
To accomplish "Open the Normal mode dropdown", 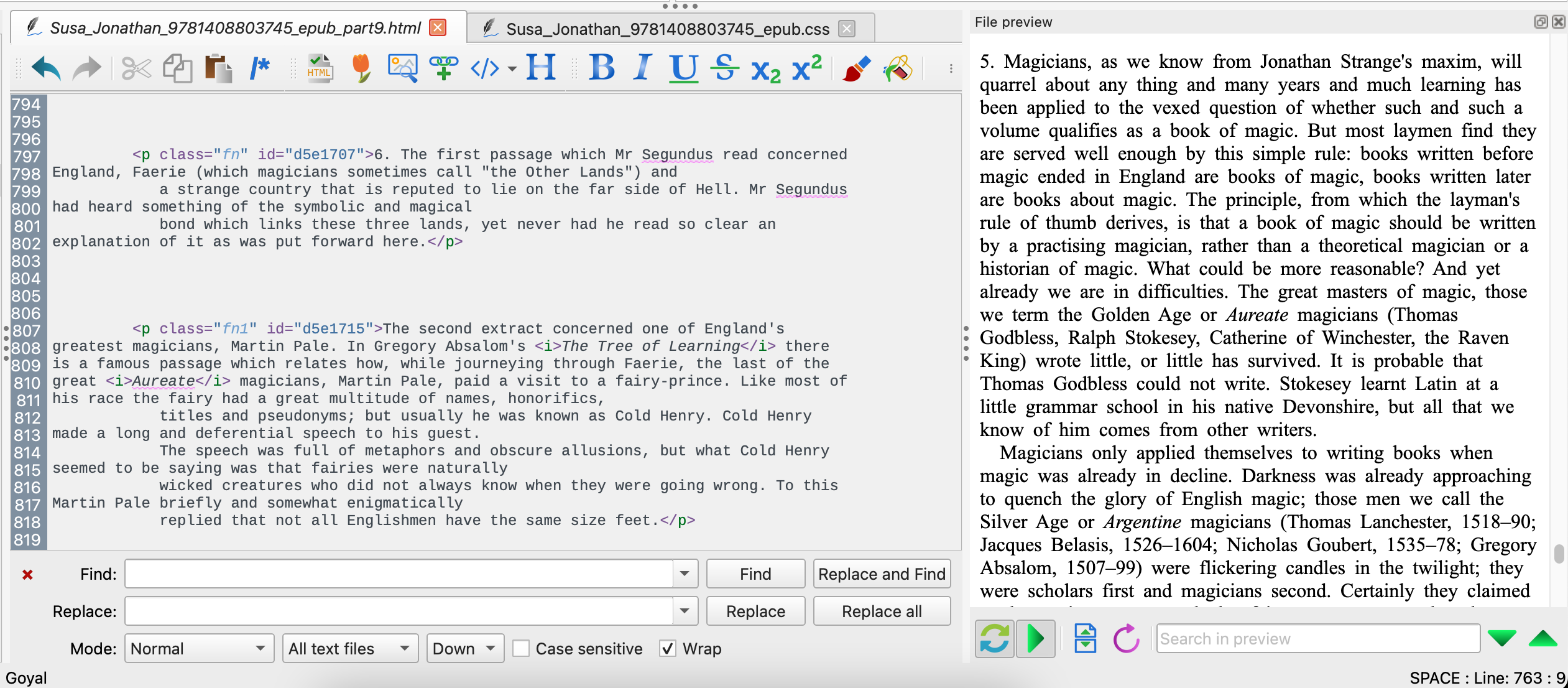I will [199, 649].
